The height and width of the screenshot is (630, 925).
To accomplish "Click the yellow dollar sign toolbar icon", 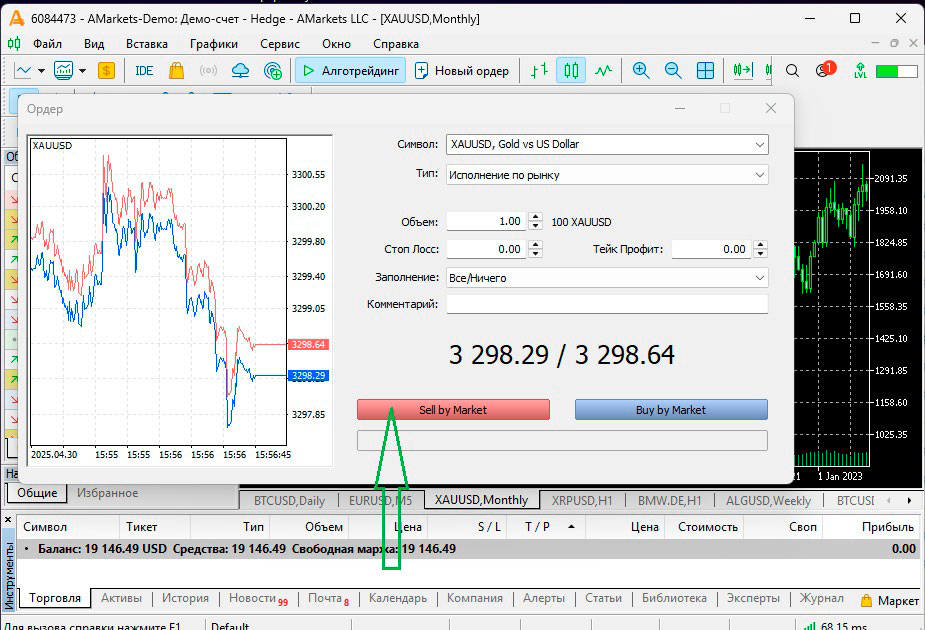I will (x=106, y=71).
